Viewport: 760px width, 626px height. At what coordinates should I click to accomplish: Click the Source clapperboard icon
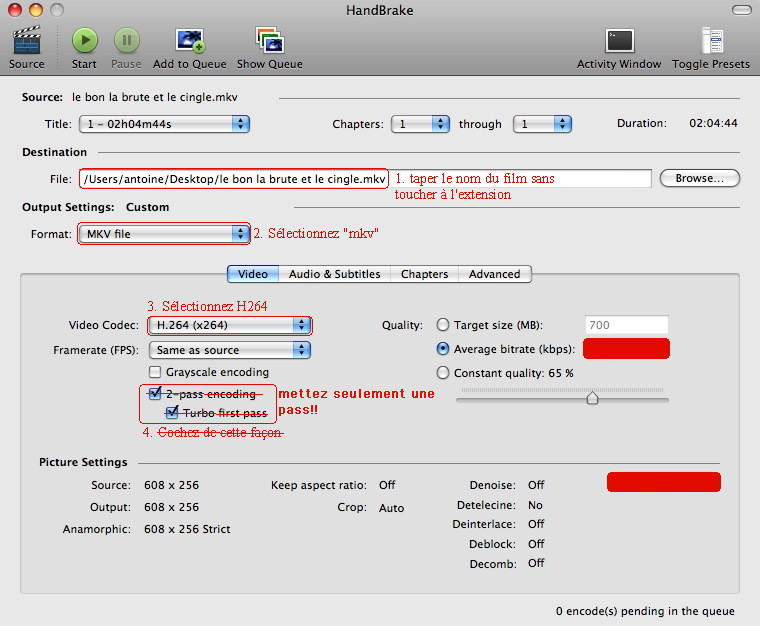pyautogui.click(x=26, y=41)
